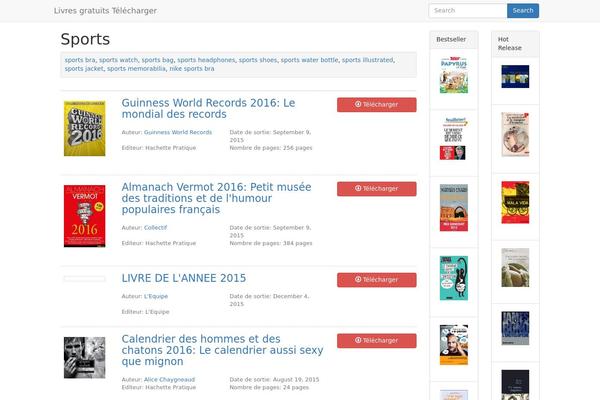Viewport: 600px width, 400px height.
Task: Click the 256 pages page count text
Action: pos(271,148)
